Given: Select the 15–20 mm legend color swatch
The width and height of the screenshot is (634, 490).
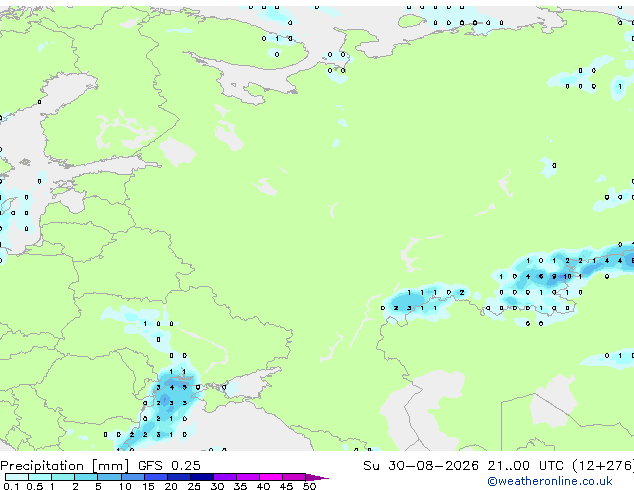Looking at the screenshot, I should coord(155,477).
